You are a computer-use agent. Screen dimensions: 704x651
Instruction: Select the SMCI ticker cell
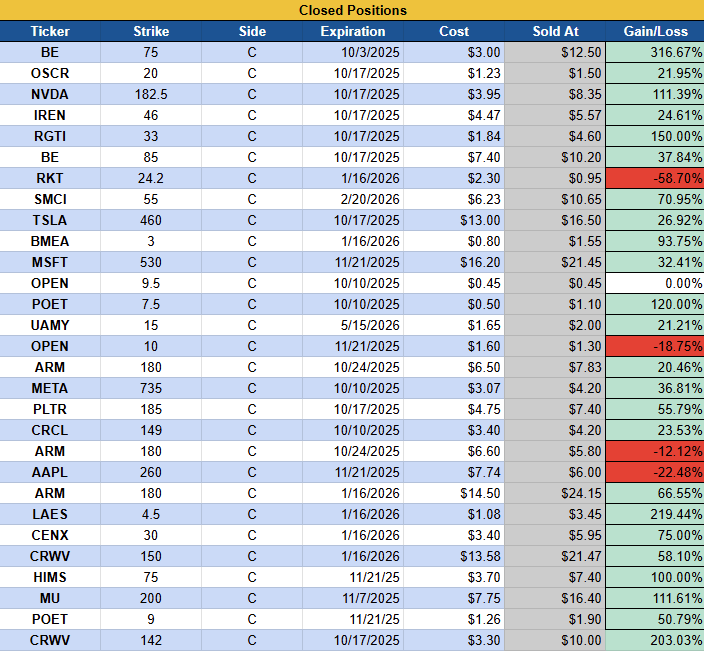tap(50, 199)
